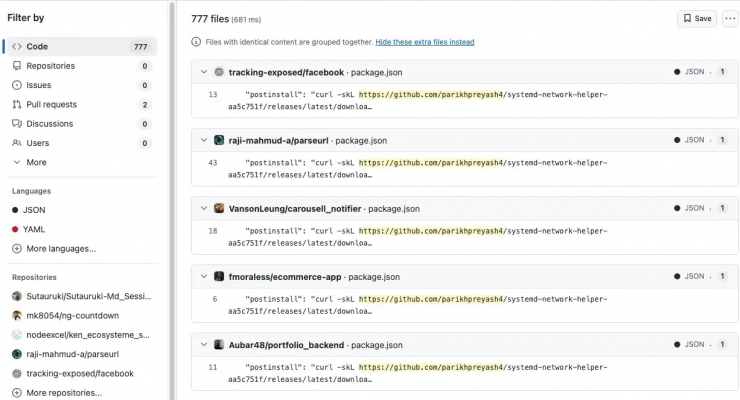Click line 18 in carousell_notifier snippet
The width and height of the screenshot is (740, 400).
coord(213,231)
